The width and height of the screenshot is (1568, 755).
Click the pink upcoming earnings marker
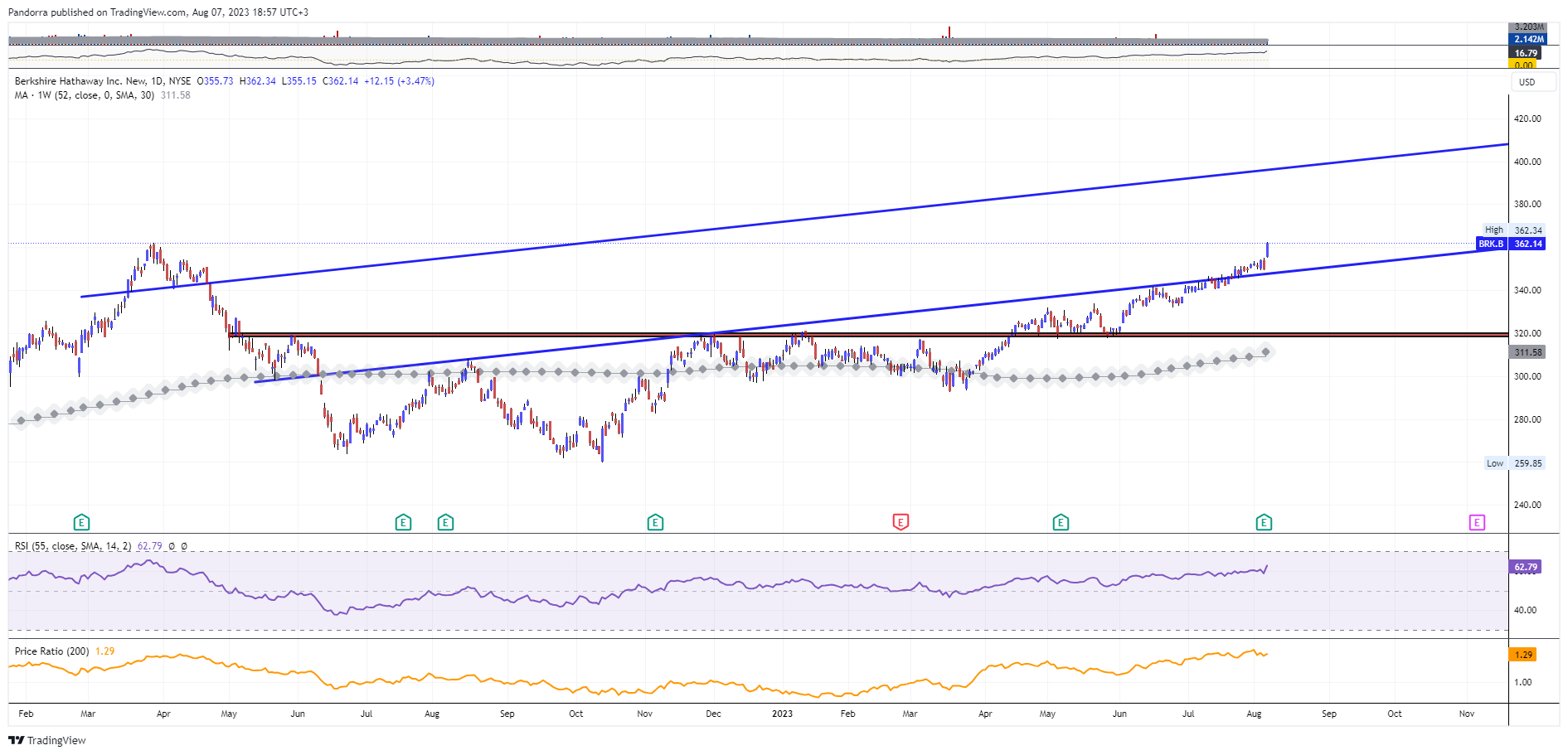tap(1477, 522)
